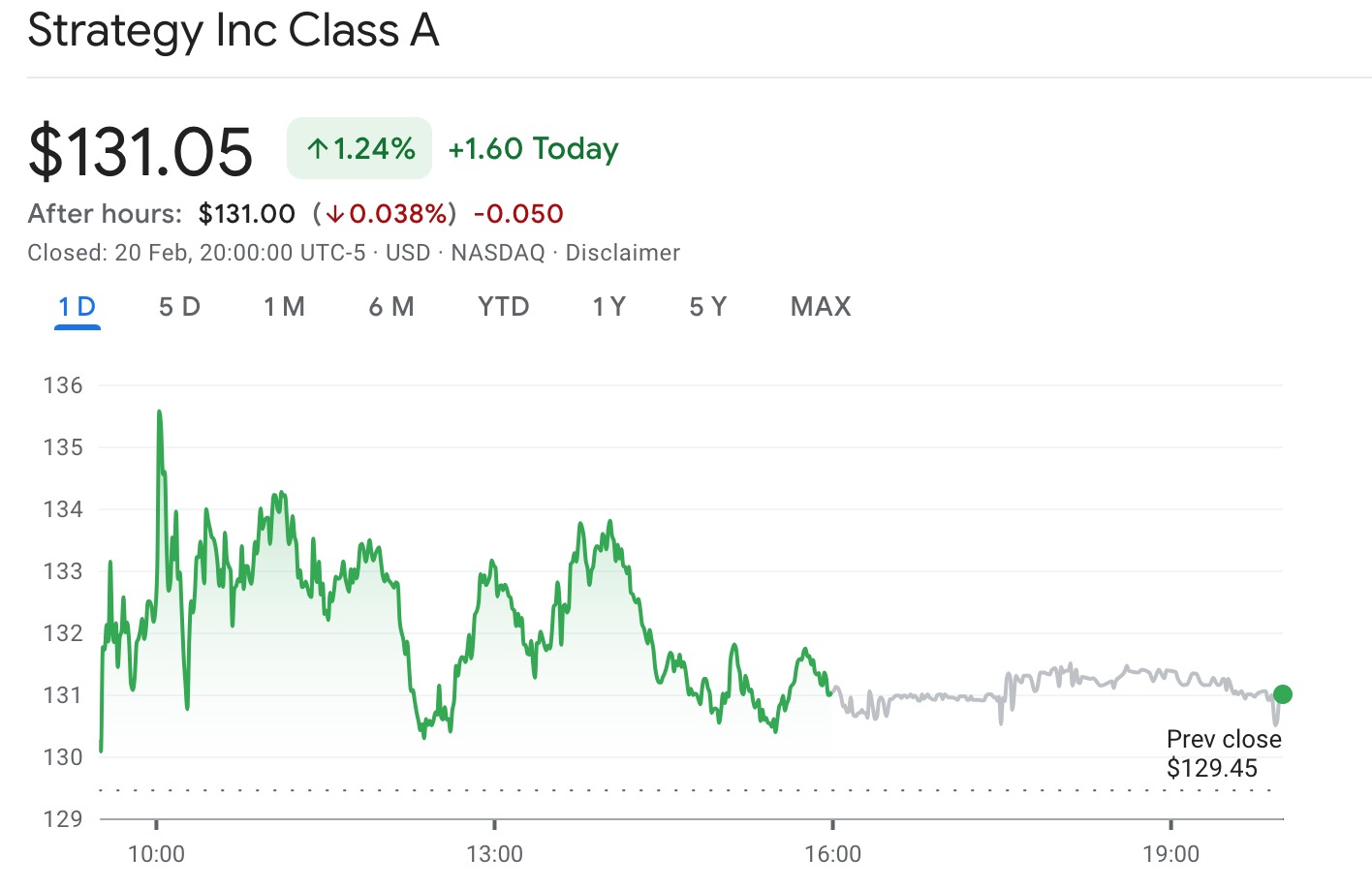Click the +1.60 Today change text
Image resolution: width=1372 pixels, height=889 pixels.
pos(533,149)
